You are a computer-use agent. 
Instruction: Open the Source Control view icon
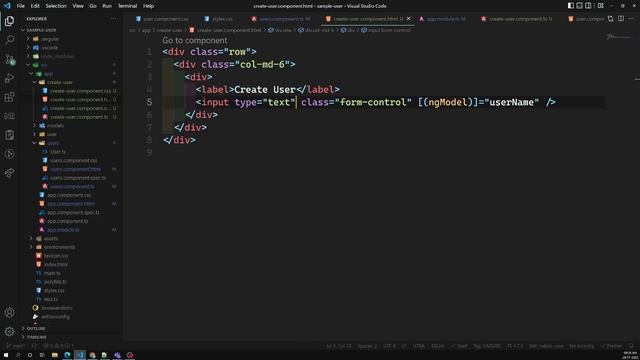click(x=9, y=60)
